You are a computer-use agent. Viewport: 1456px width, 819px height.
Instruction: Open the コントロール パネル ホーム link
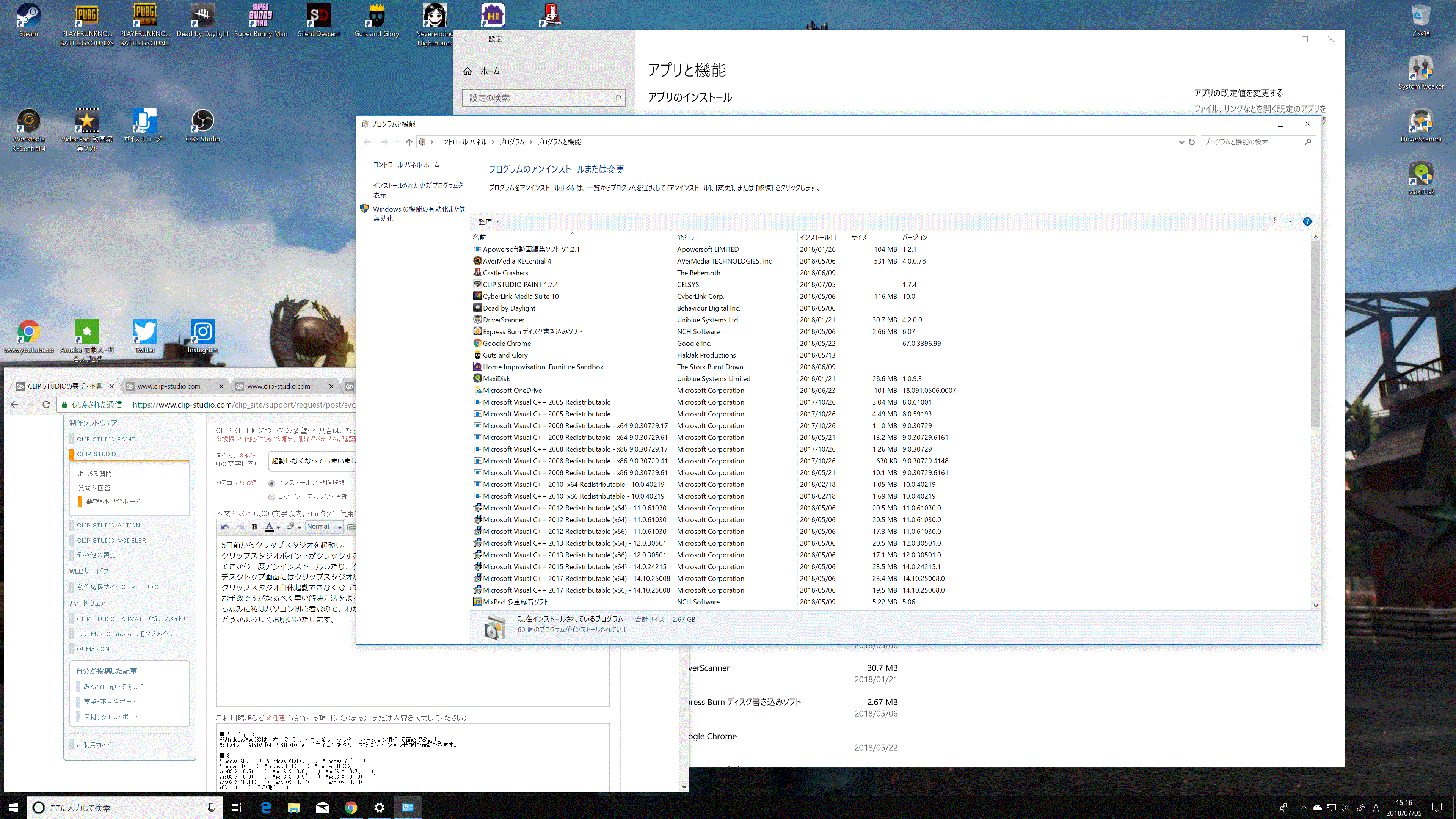(x=406, y=165)
